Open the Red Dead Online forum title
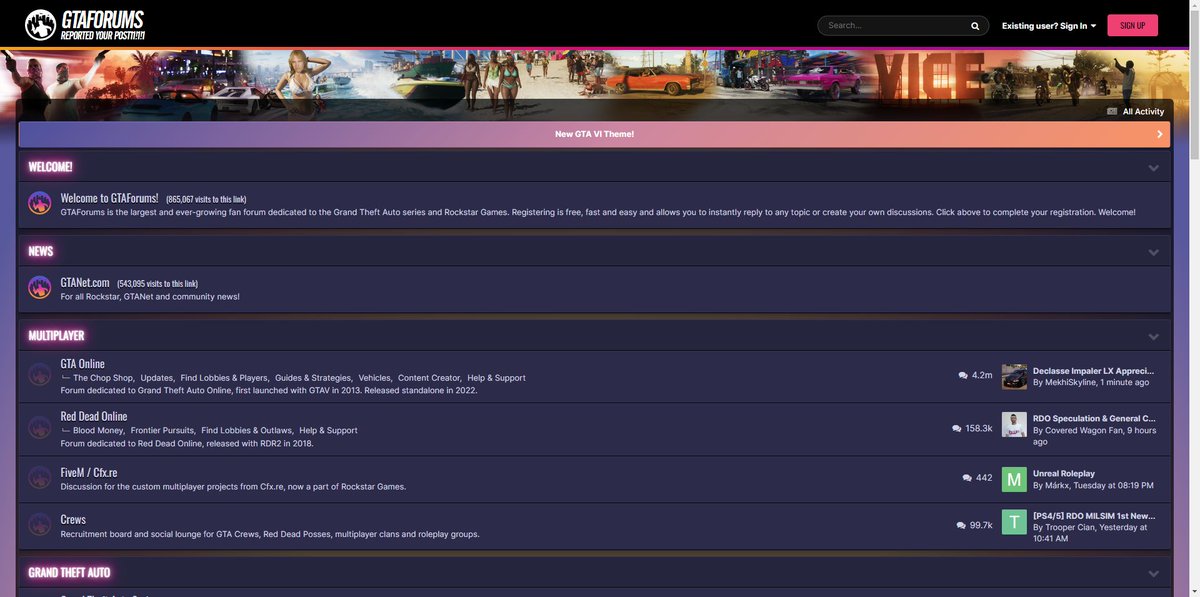This screenshot has height=597, width=1200. point(94,416)
